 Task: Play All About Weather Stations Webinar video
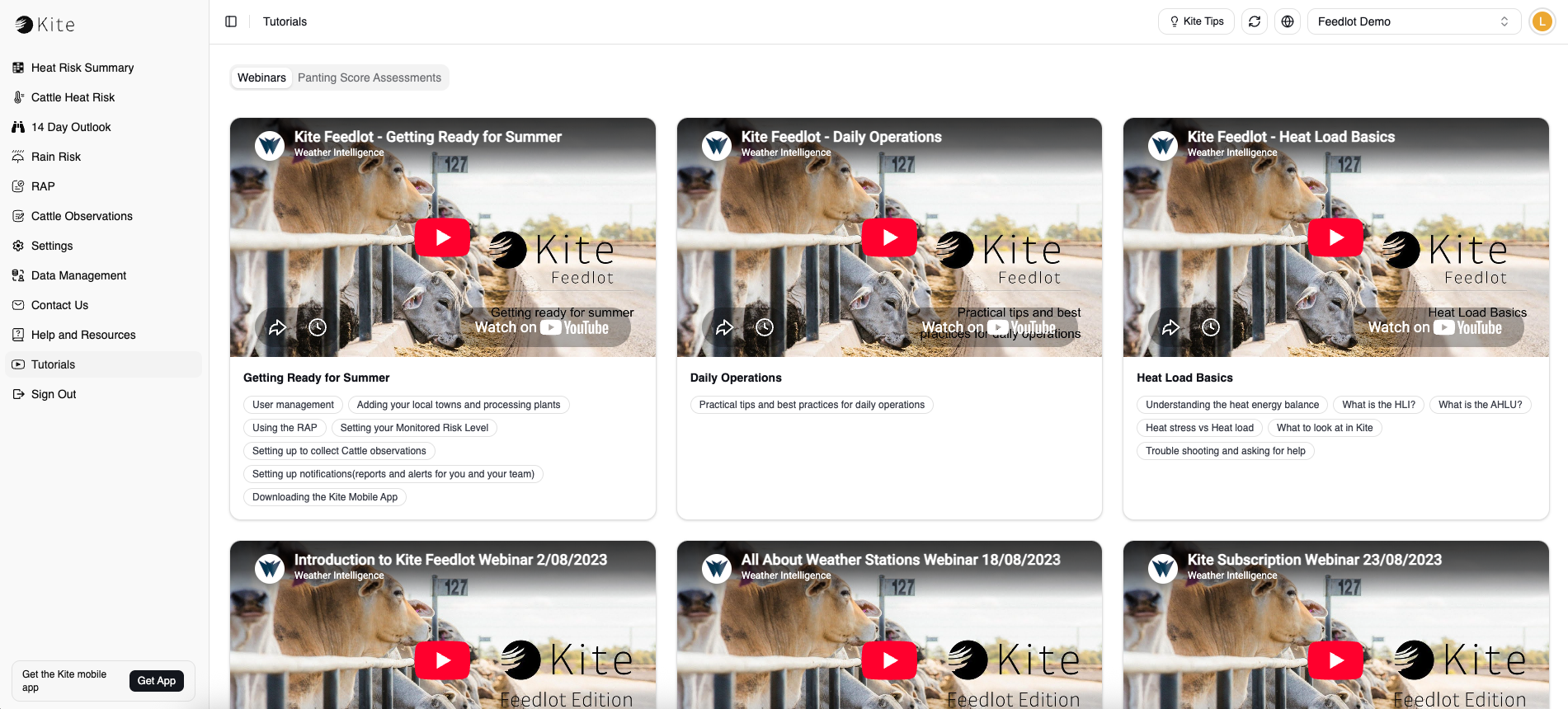(890, 660)
